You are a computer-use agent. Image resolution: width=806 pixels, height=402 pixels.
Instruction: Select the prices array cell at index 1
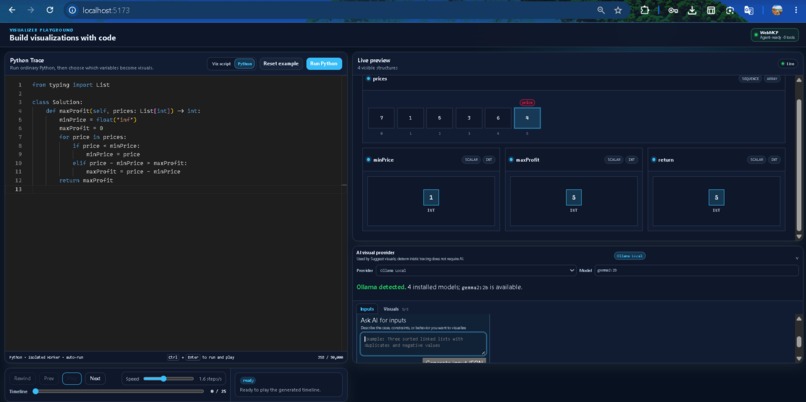pyautogui.click(x=410, y=118)
